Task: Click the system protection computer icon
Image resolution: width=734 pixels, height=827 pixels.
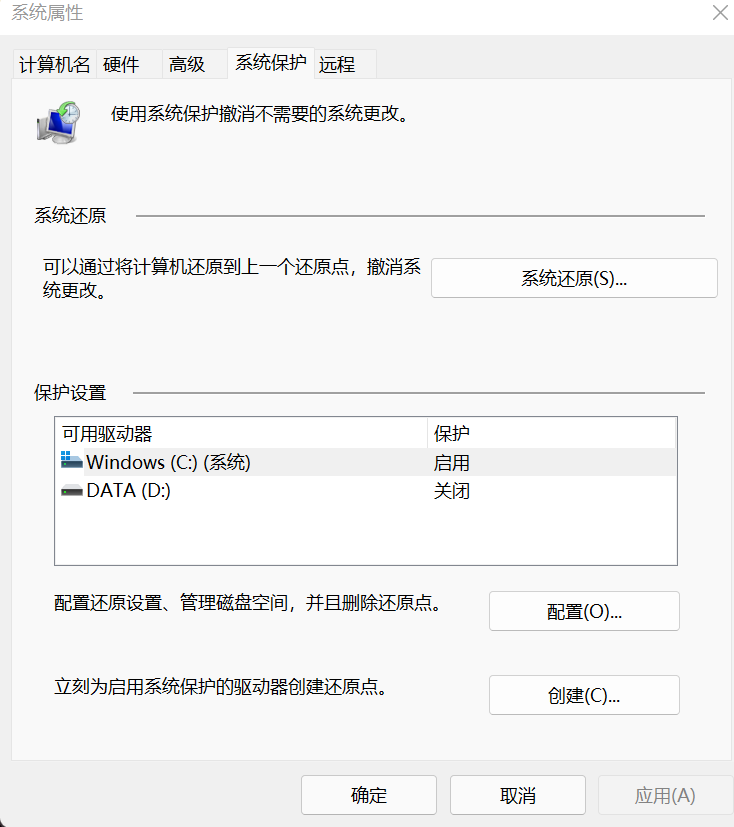Action: pos(59,122)
